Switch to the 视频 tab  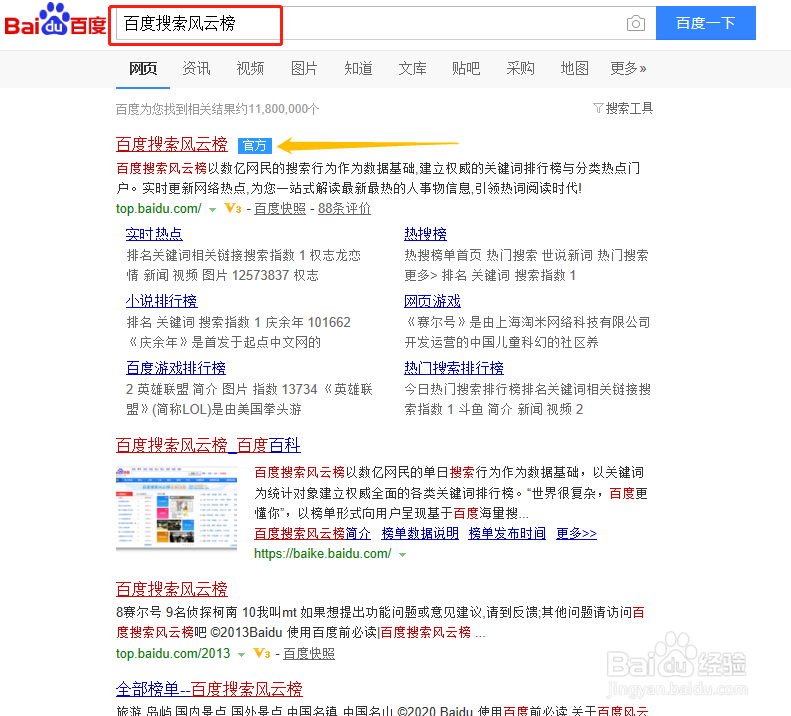(250, 68)
